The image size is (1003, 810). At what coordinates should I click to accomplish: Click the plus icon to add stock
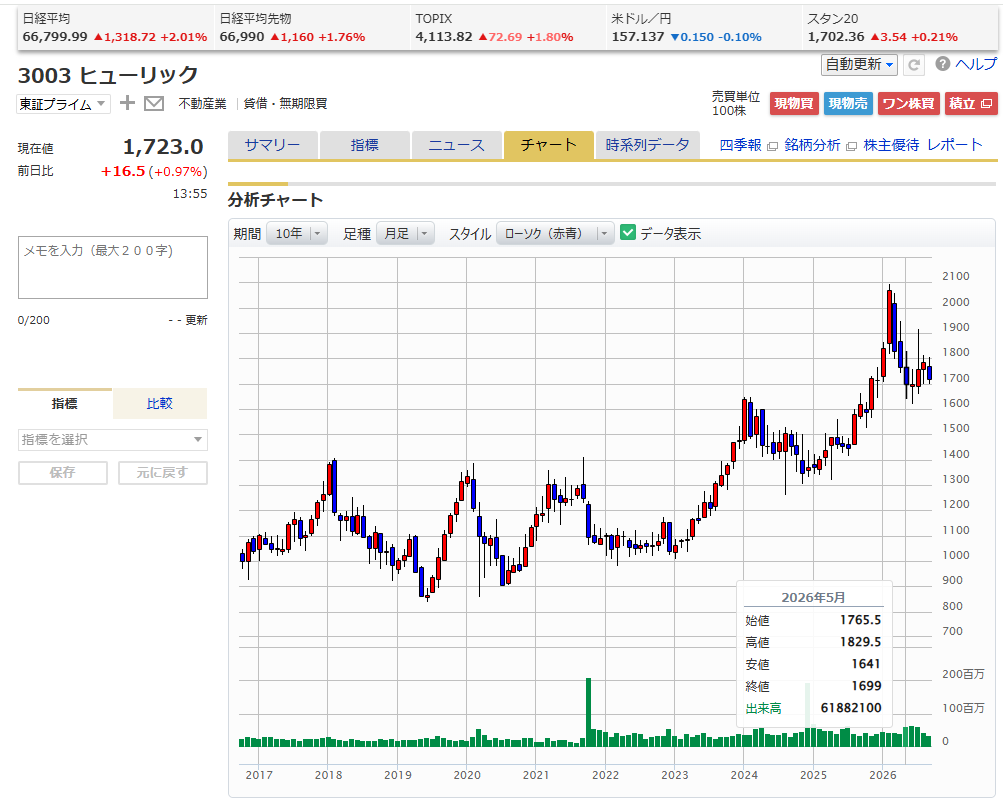(x=127, y=102)
